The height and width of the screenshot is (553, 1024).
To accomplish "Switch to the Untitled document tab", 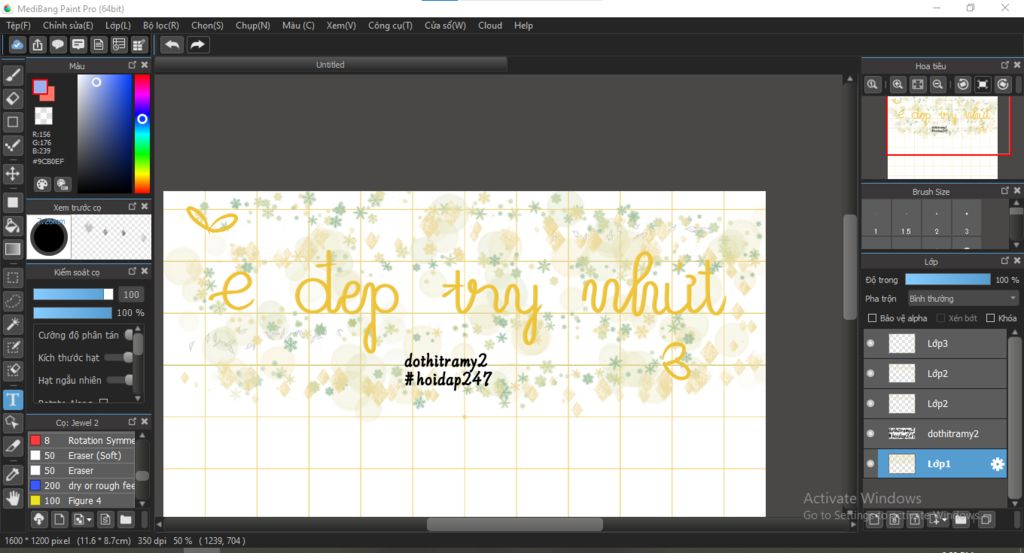I will coord(330,65).
